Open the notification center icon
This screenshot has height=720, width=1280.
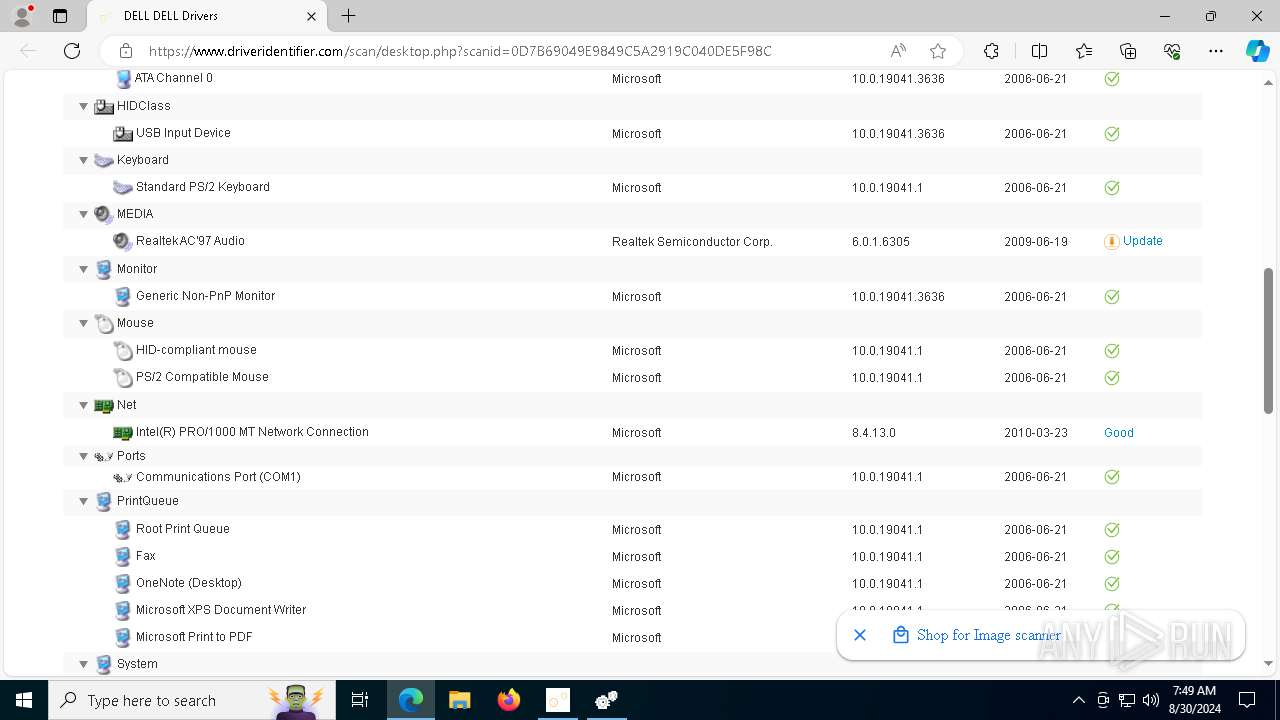point(1247,700)
